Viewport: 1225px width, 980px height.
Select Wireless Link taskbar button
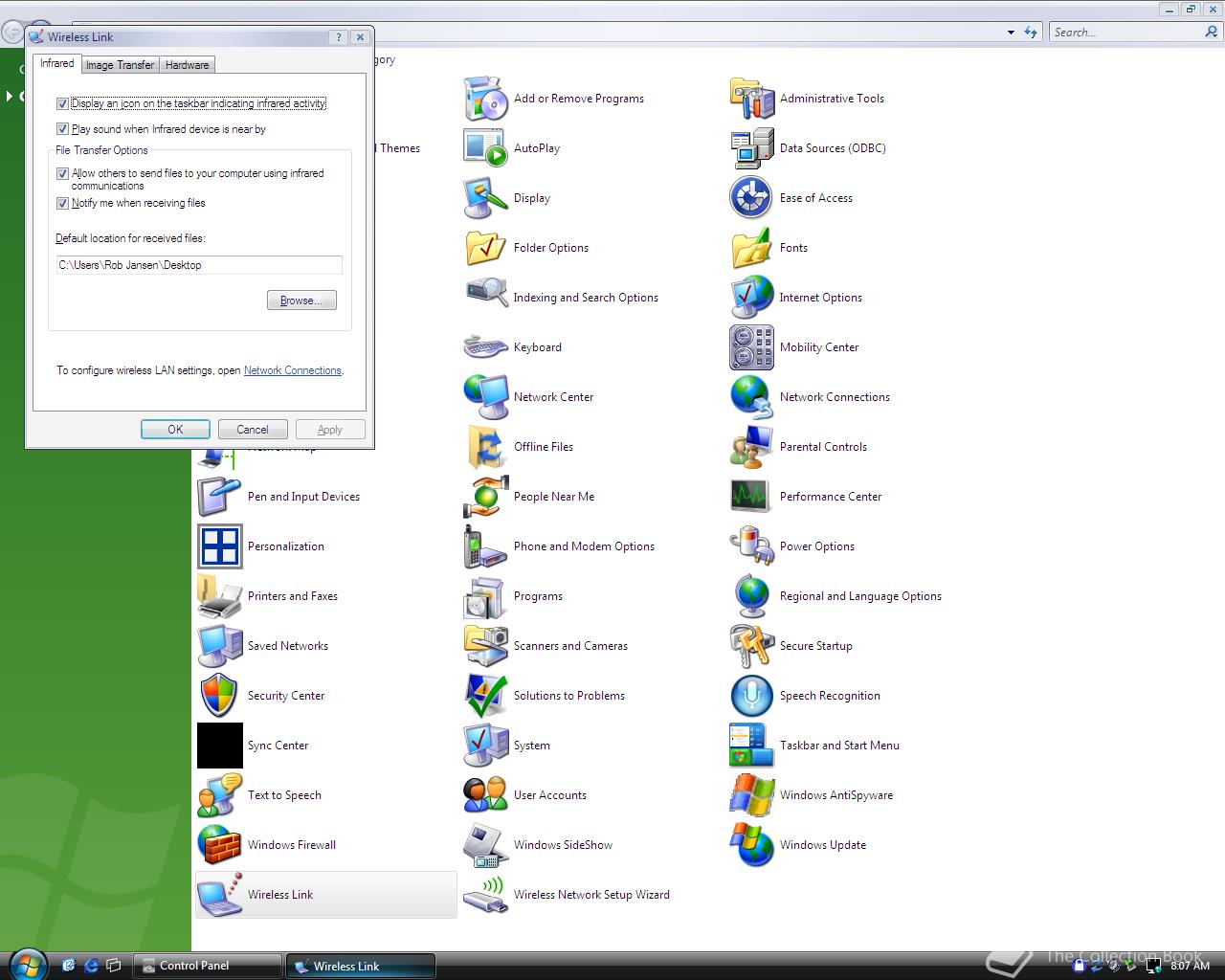tap(361, 966)
